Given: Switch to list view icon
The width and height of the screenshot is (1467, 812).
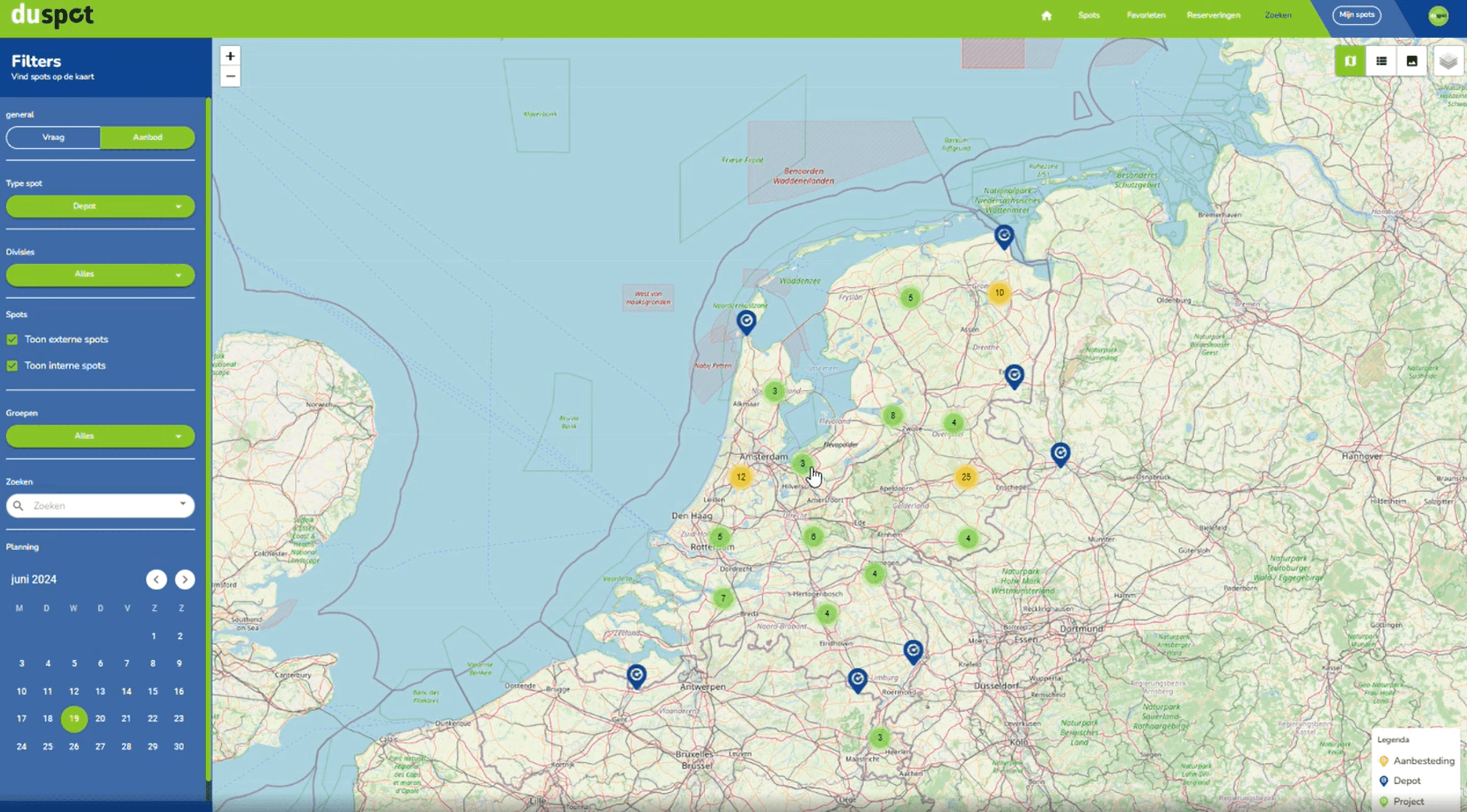Looking at the screenshot, I should (x=1381, y=61).
